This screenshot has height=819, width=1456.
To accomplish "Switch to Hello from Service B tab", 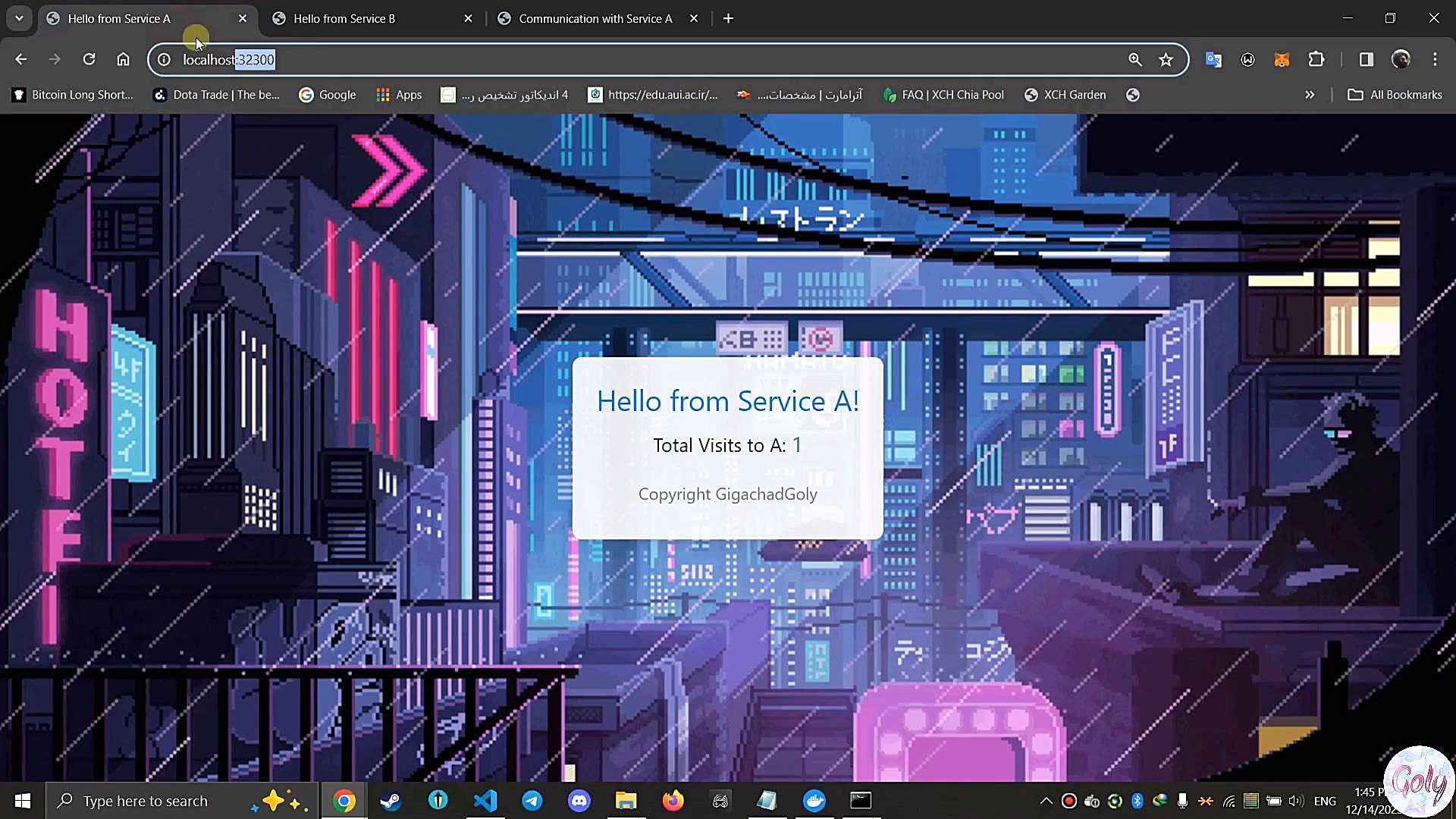I will 370,18.
